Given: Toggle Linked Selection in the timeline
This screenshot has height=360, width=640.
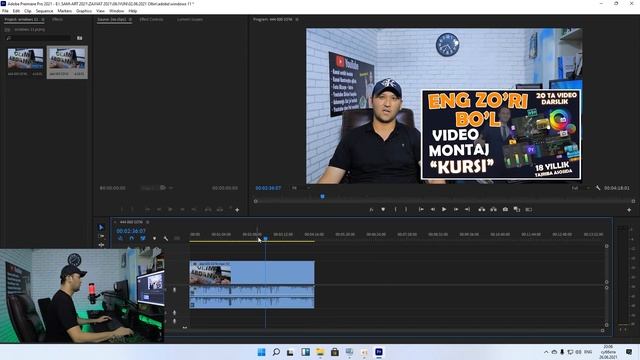Looking at the screenshot, I should pyautogui.click(x=143, y=238).
